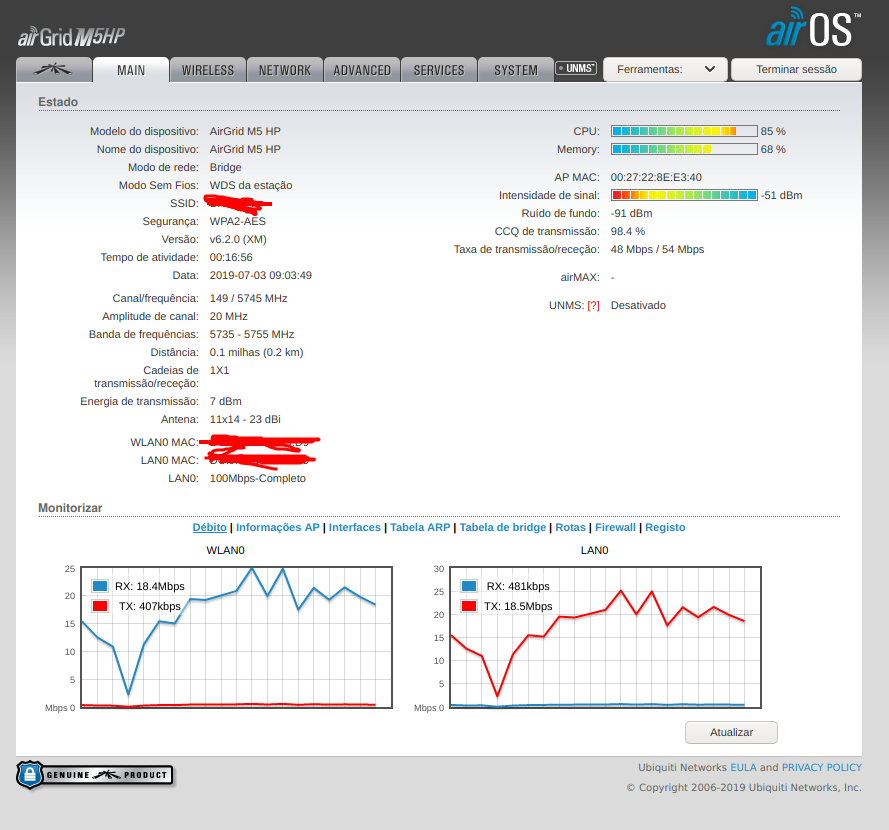Click the signal value -51 dBm
This screenshot has height=830, width=889.
click(x=781, y=195)
